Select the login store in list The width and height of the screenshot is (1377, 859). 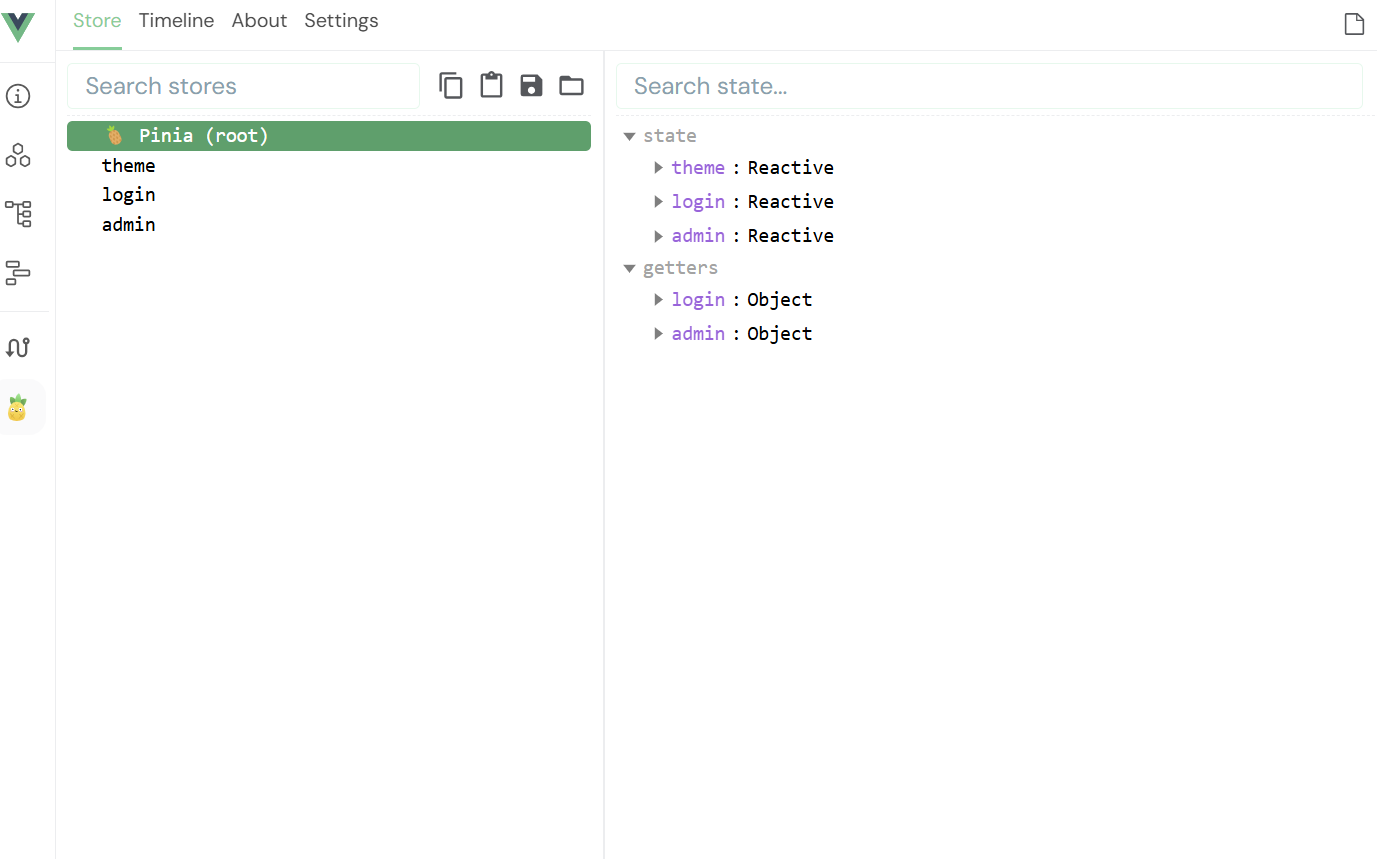coord(129,195)
